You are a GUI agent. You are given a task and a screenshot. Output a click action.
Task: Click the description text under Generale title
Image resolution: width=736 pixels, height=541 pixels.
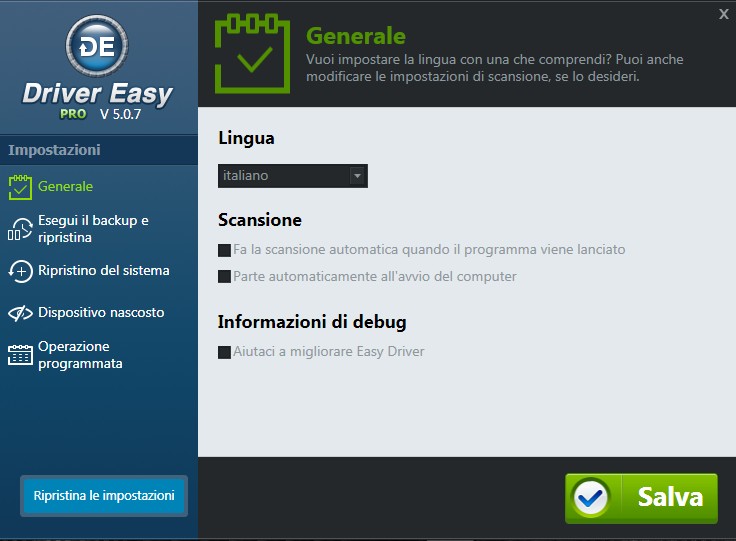tap(495, 68)
